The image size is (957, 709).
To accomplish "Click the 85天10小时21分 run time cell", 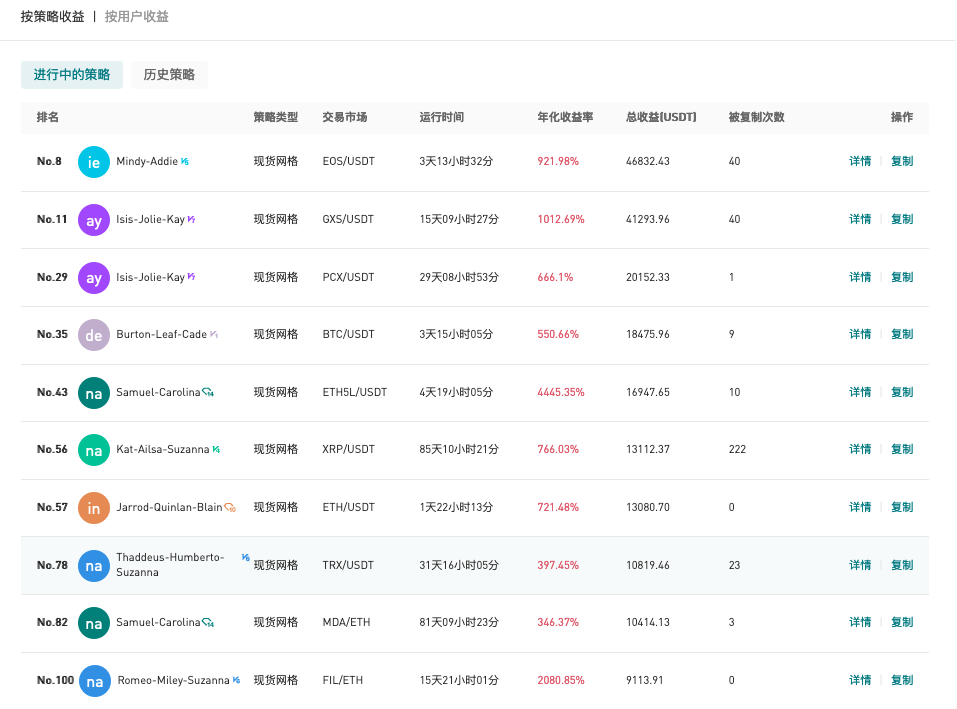I will (x=459, y=449).
